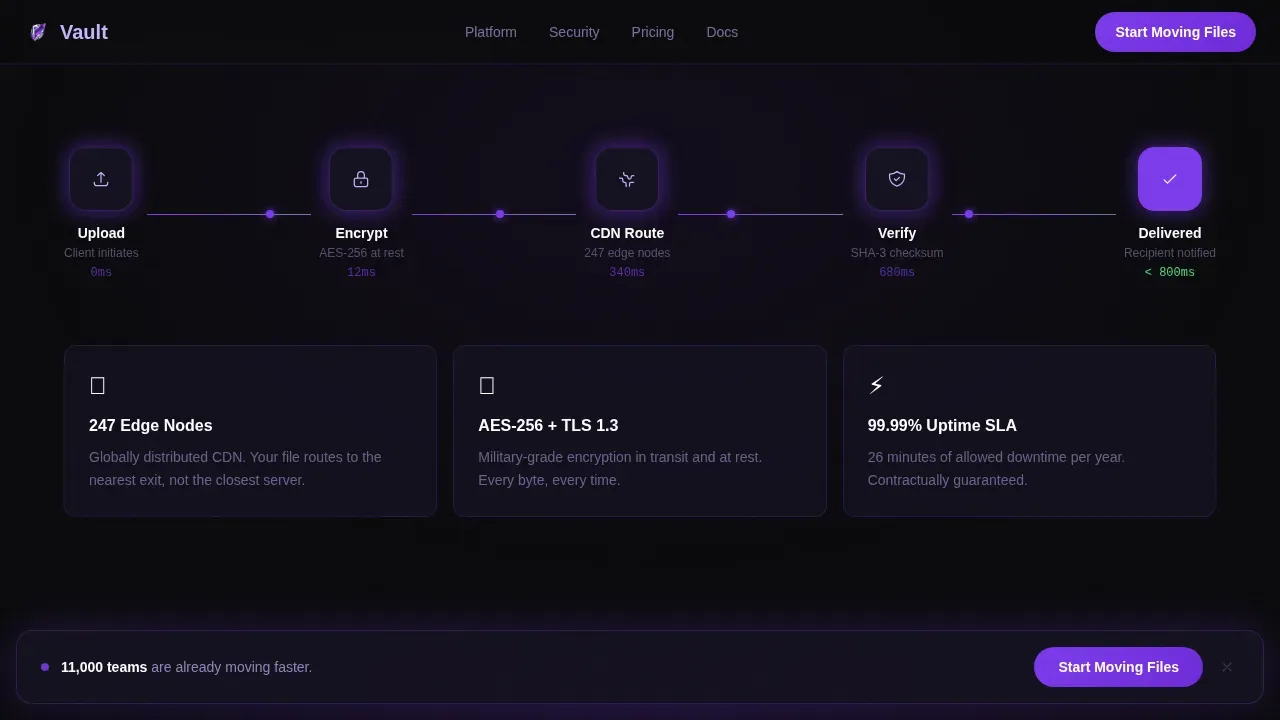
Task: Click the AES-256 + TLS card icon
Action: 487,385
